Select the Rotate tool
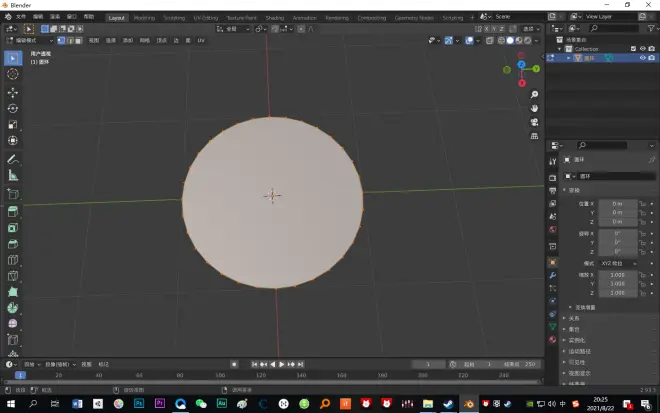The width and height of the screenshot is (660, 413). click(13, 108)
